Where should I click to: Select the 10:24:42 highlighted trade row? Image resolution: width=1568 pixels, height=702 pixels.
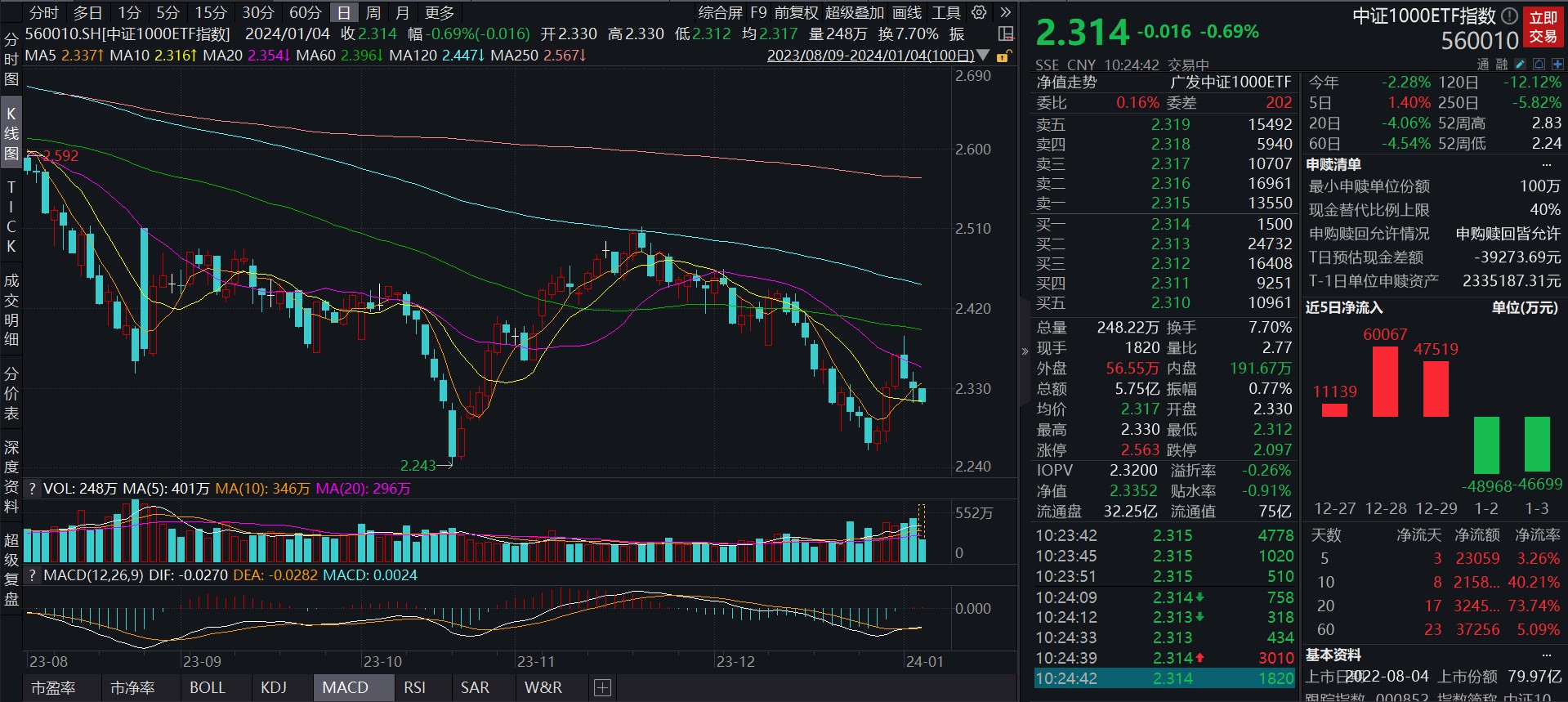point(1164,678)
